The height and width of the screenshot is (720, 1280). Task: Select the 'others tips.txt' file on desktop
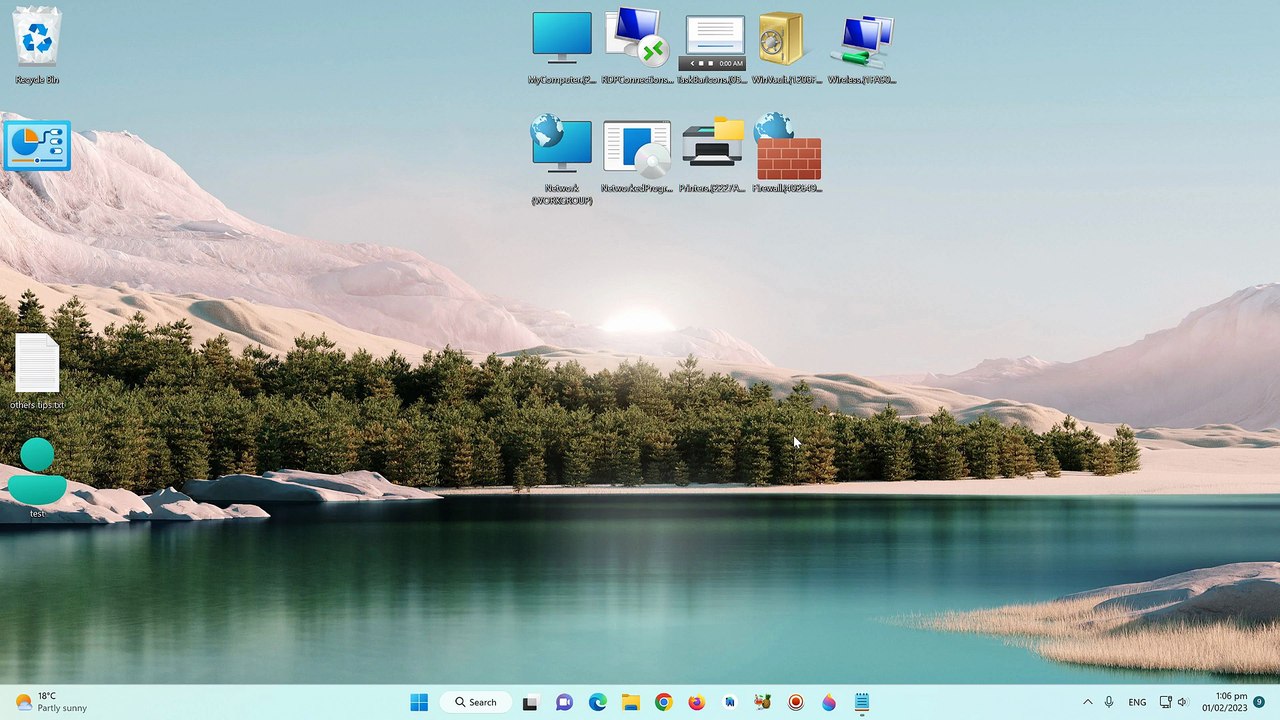[37, 372]
